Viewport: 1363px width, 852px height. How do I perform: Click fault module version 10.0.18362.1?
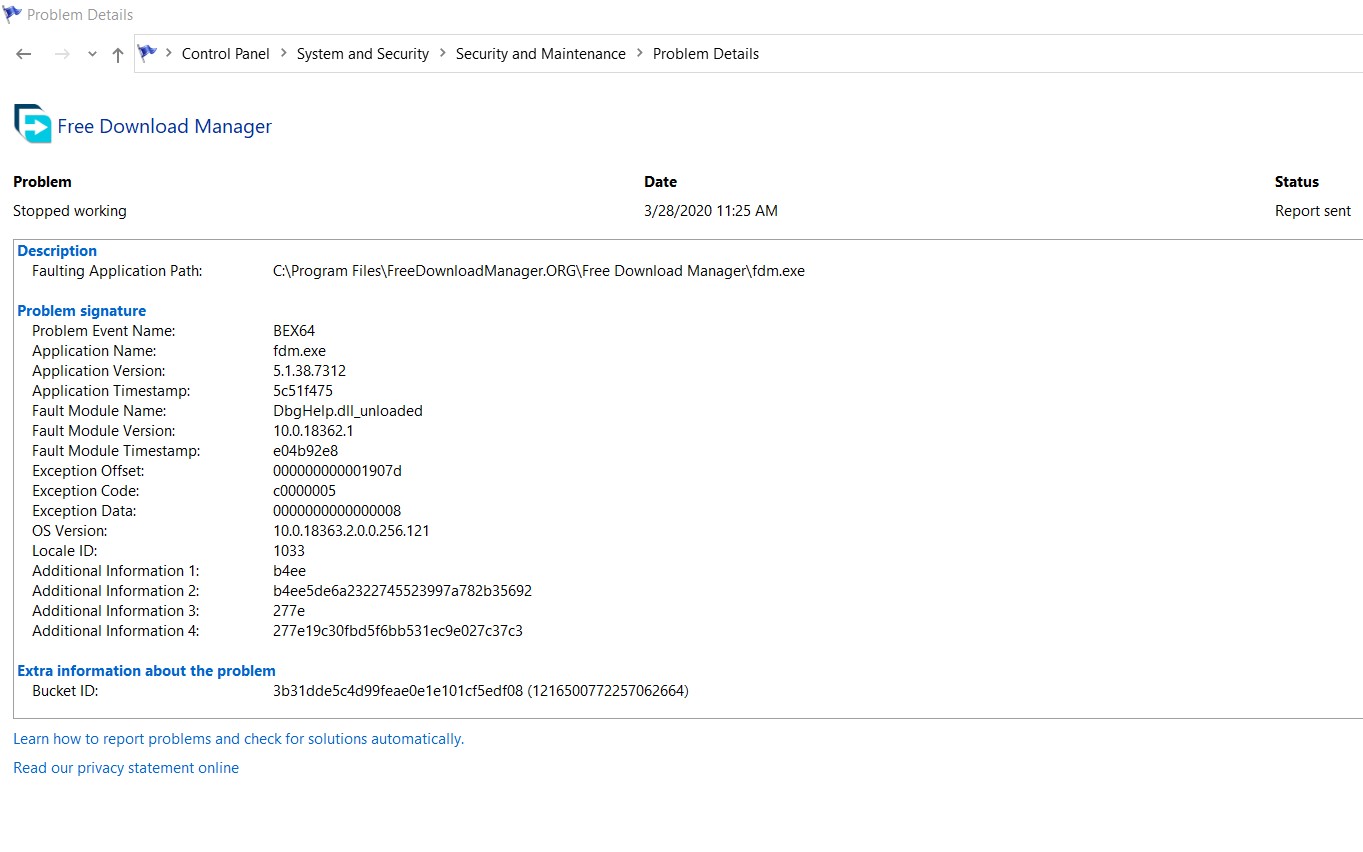click(313, 431)
